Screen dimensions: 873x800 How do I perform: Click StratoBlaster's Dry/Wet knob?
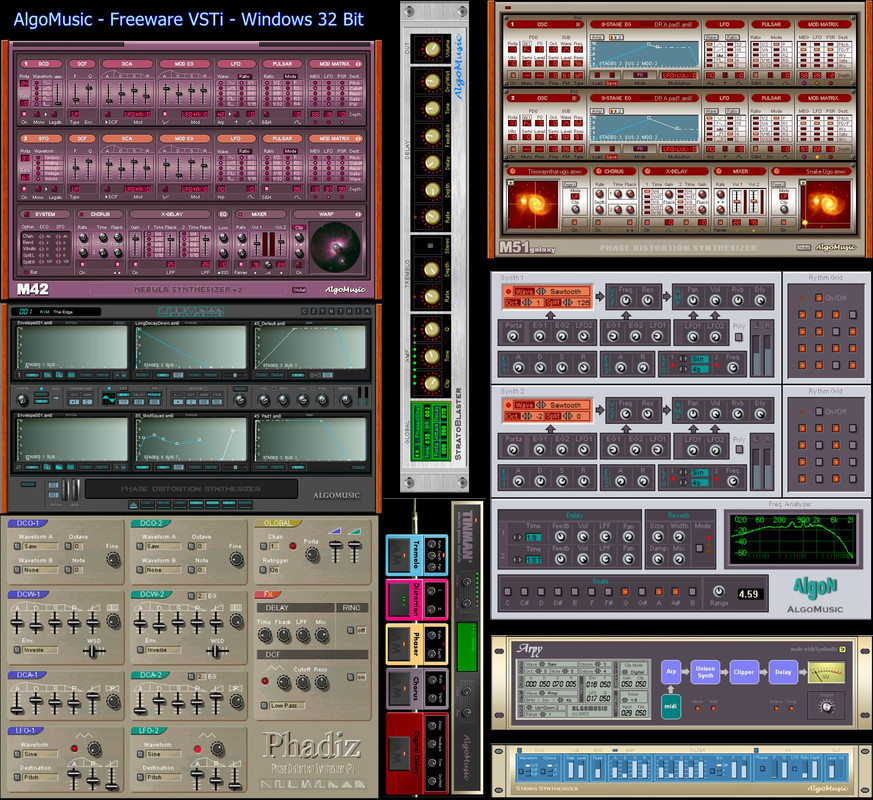(432, 82)
